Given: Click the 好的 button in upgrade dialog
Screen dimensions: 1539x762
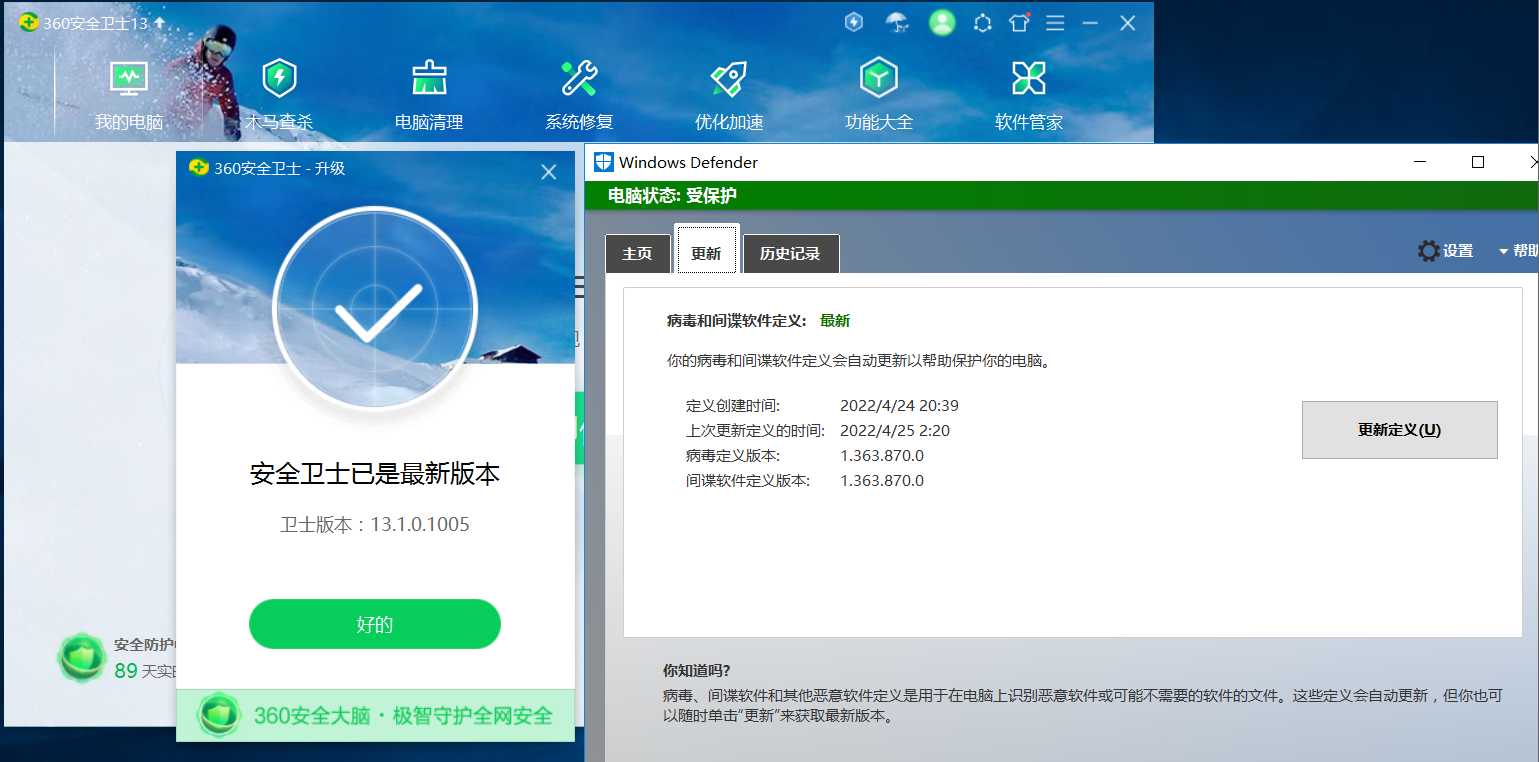Looking at the screenshot, I should 375,624.
